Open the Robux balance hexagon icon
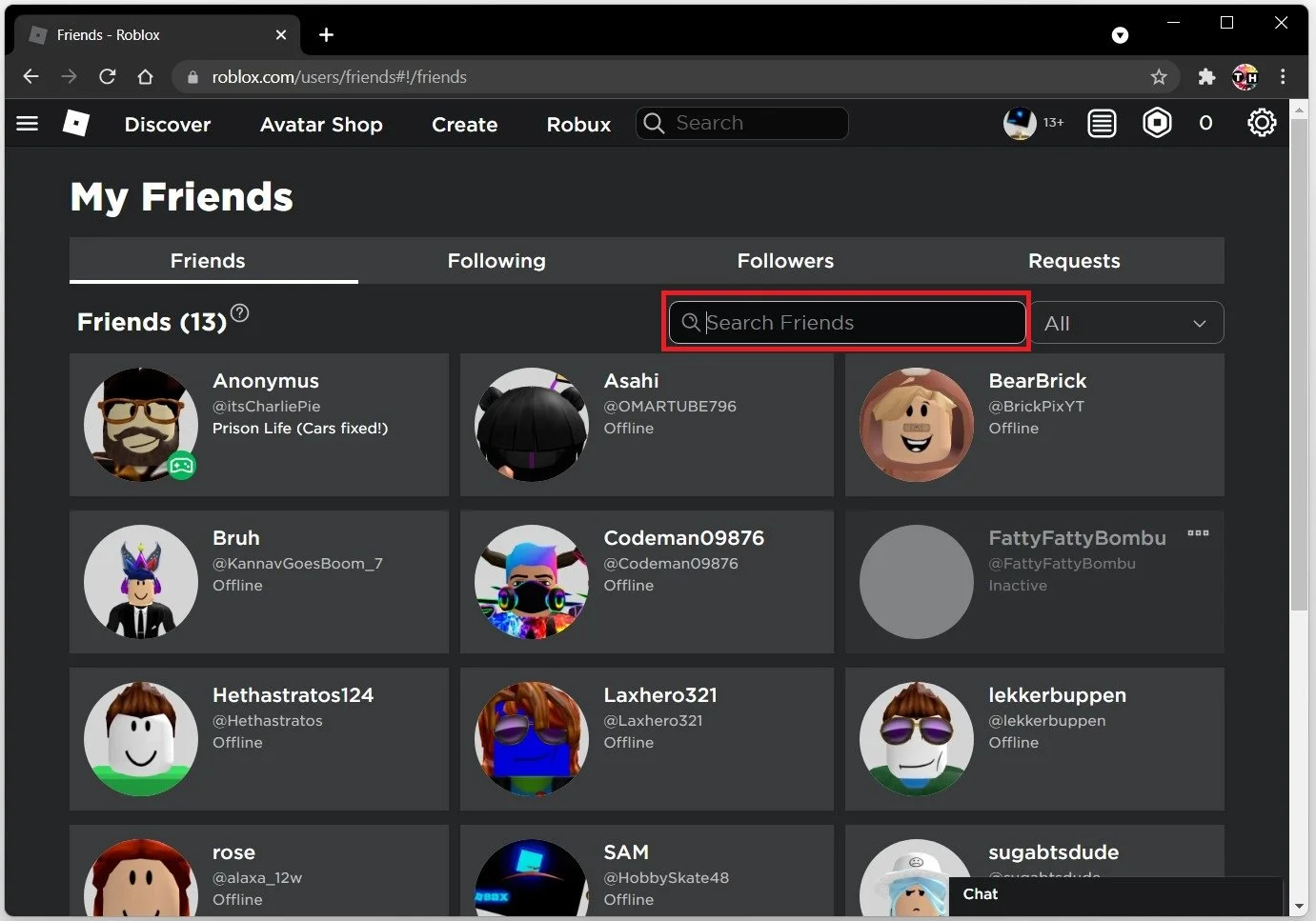This screenshot has height=921, width=1316. (1157, 123)
